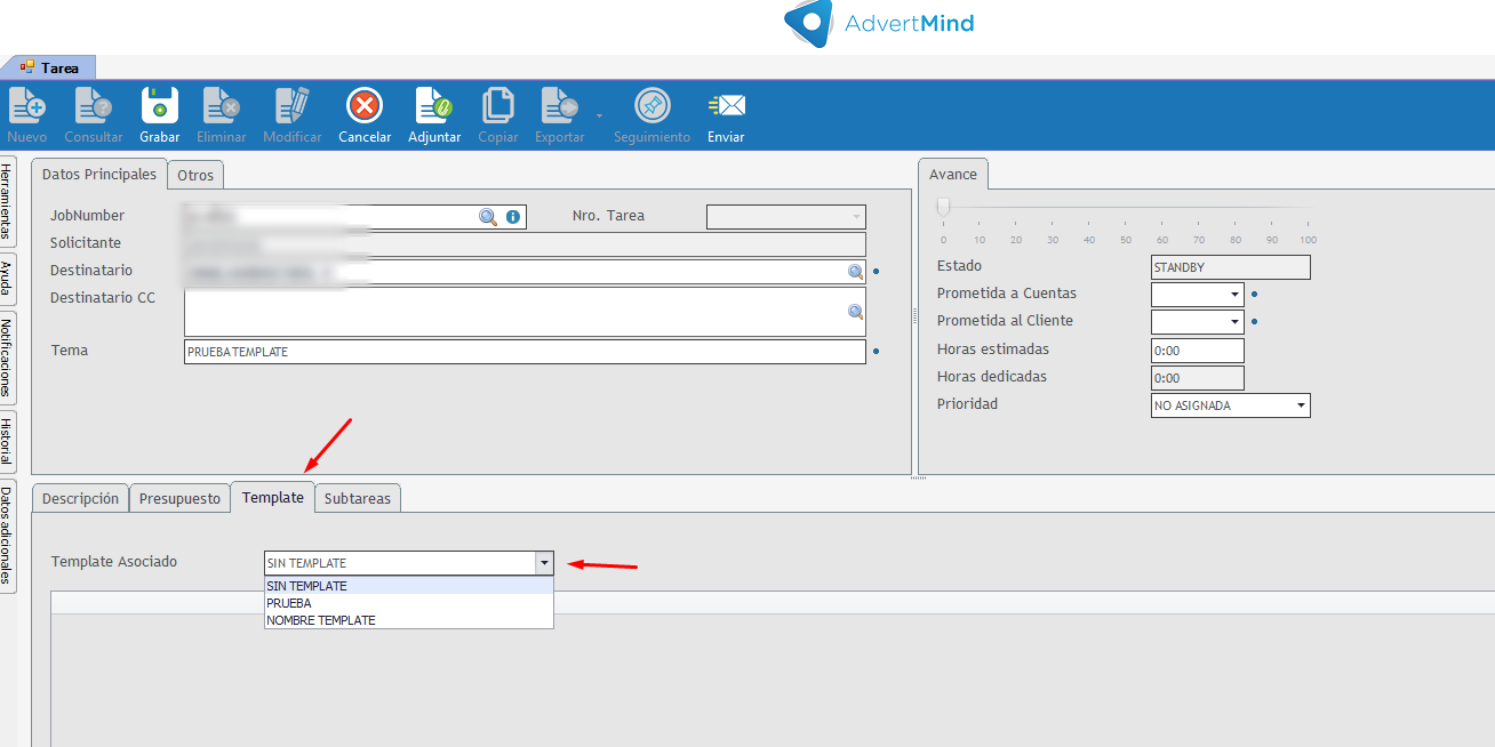Click the Copiar toolbar icon

(x=498, y=105)
